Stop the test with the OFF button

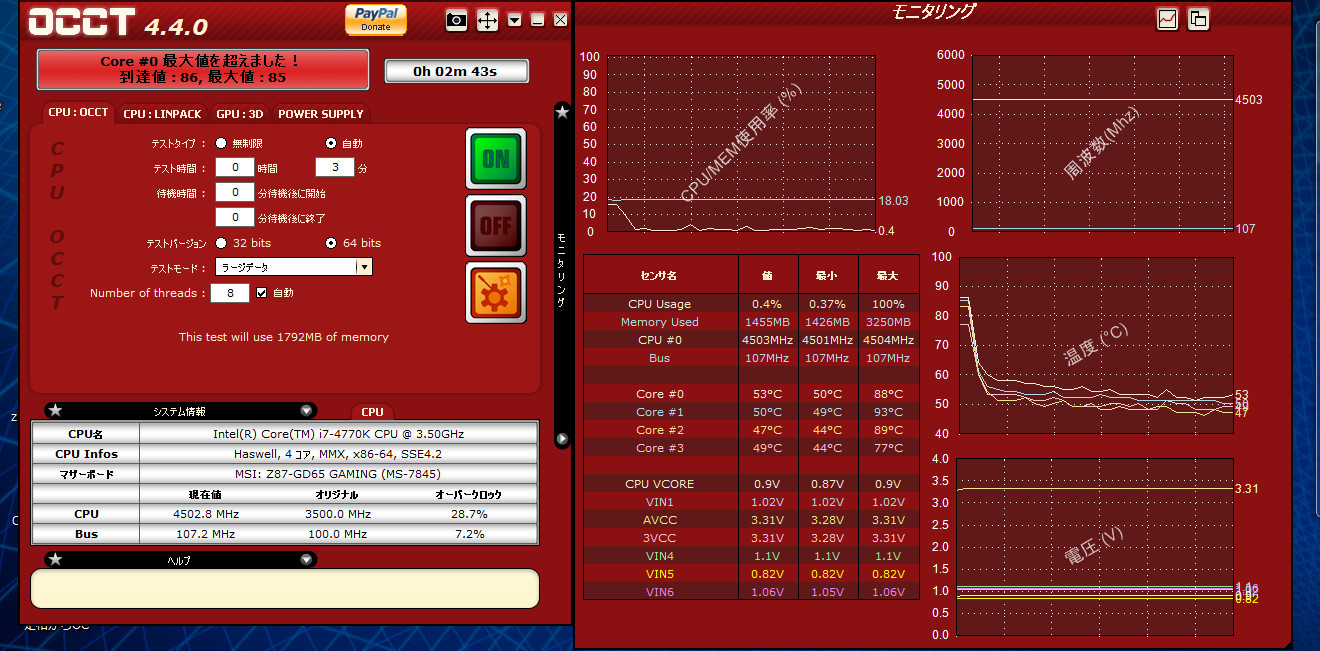pyautogui.click(x=496, y=225)
